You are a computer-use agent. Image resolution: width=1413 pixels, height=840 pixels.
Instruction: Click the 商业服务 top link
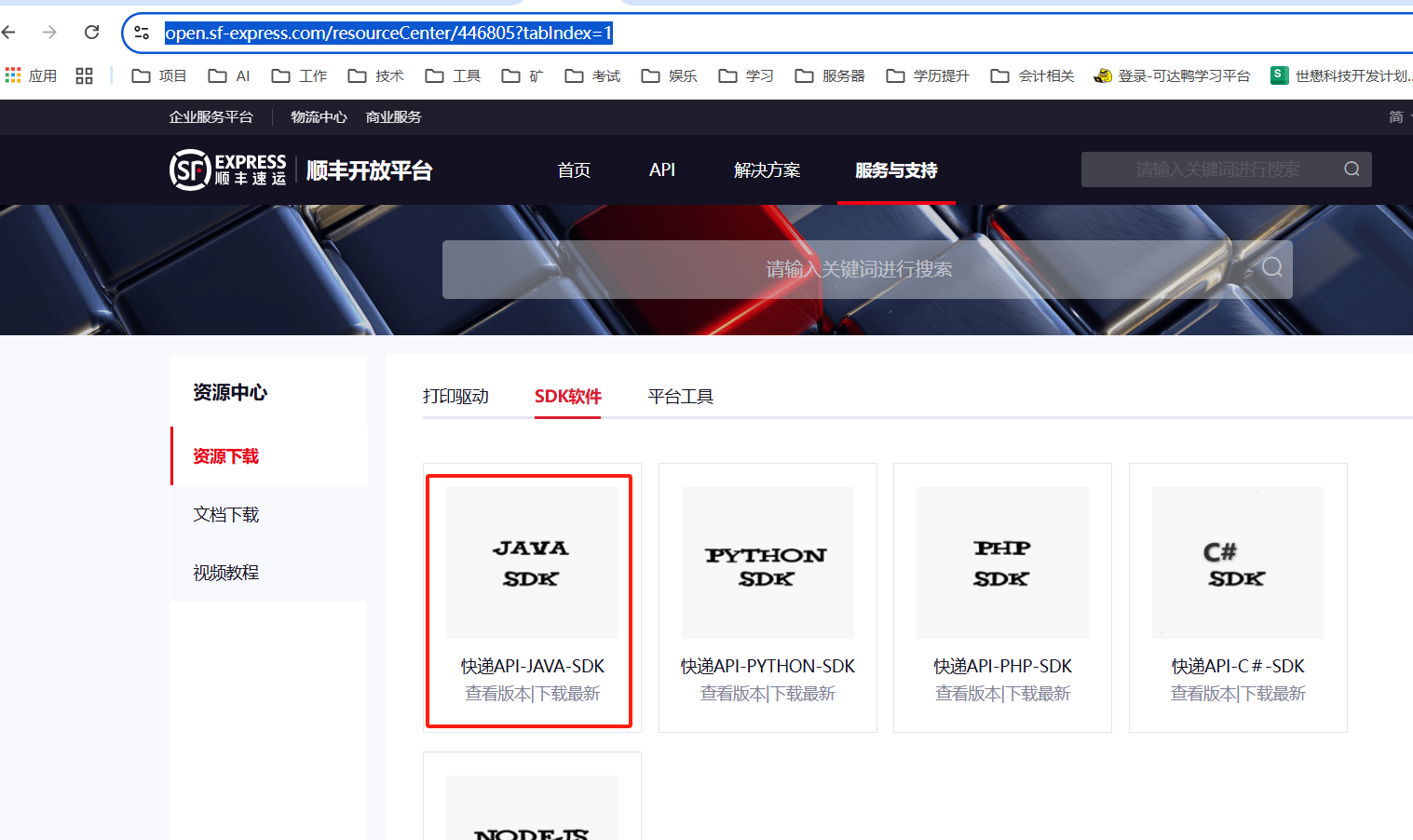coord(393,117)
